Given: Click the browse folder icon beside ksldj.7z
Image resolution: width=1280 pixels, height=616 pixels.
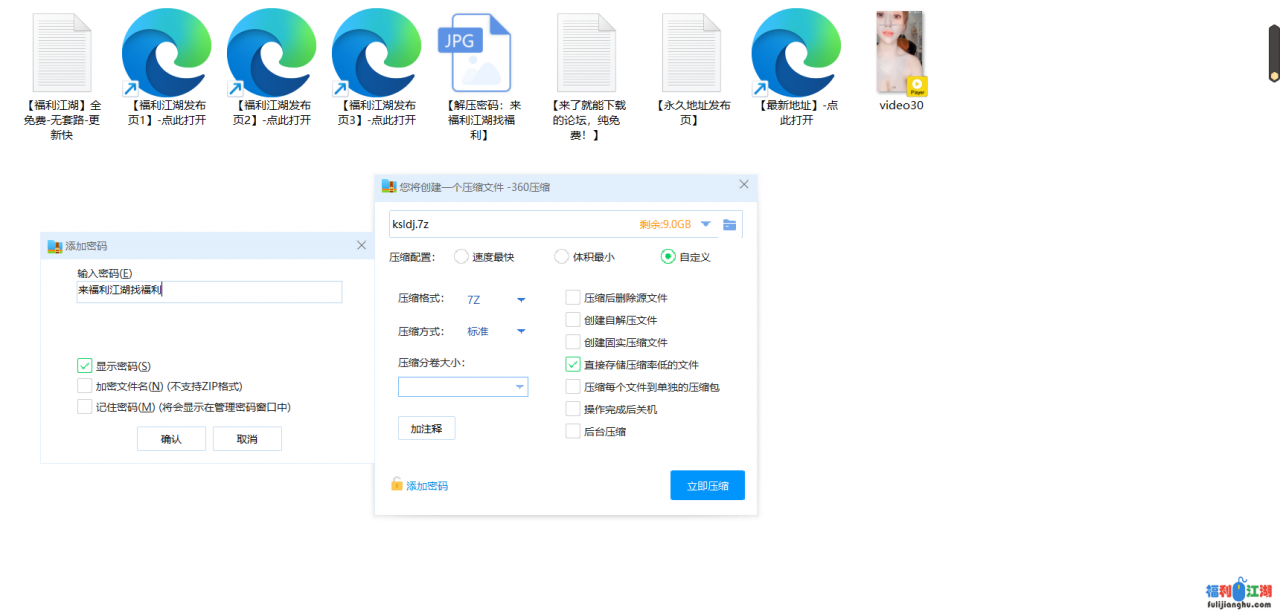Looking at the screenshot, I should click(729, 224).
